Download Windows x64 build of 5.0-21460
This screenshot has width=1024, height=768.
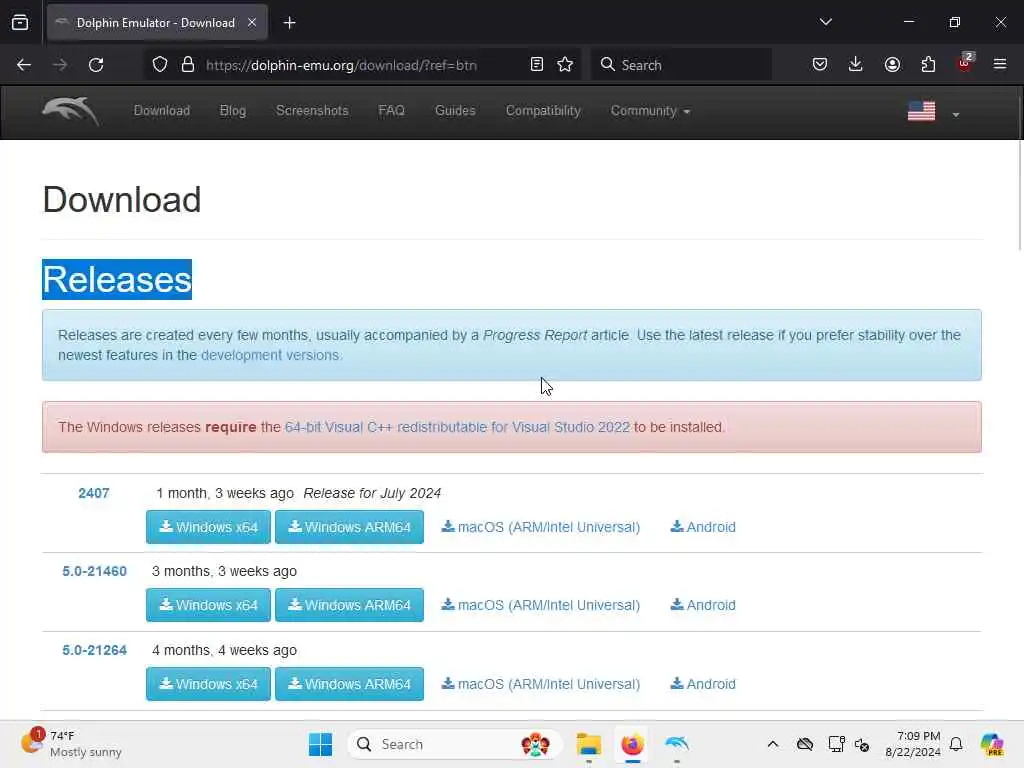208,605
